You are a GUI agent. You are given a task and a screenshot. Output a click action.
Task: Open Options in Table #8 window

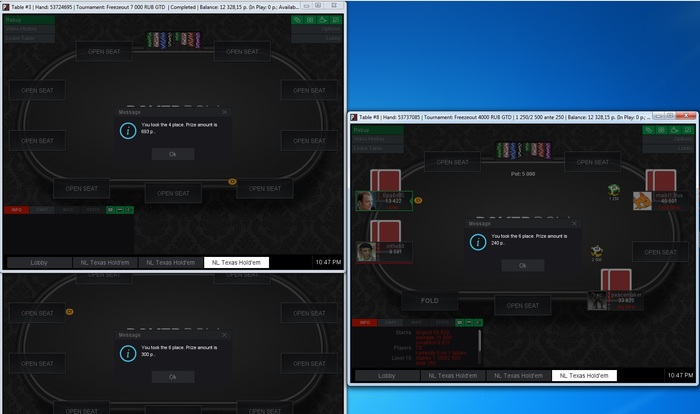point(668,139)
